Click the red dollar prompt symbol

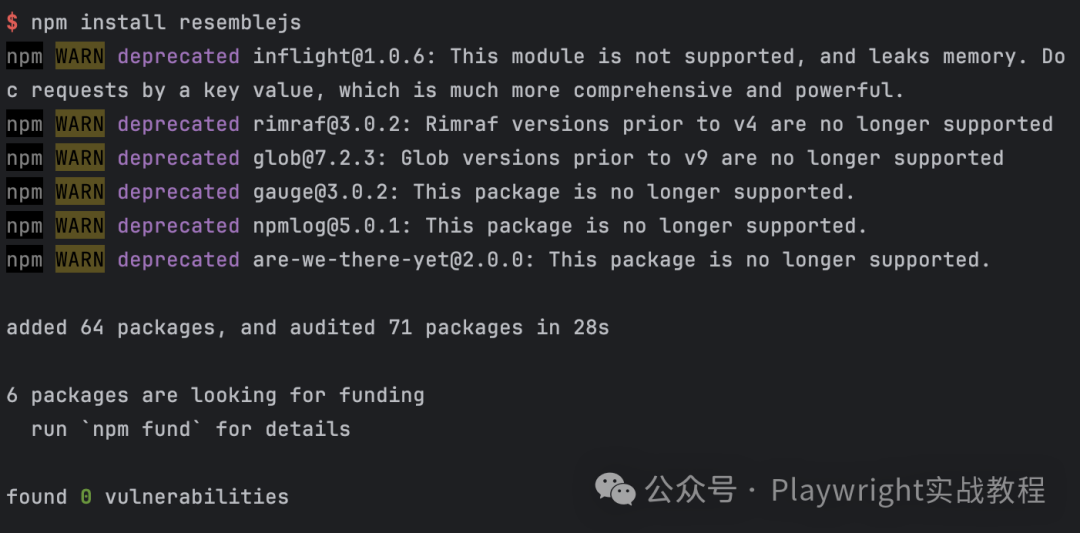(x=12, y=23)
